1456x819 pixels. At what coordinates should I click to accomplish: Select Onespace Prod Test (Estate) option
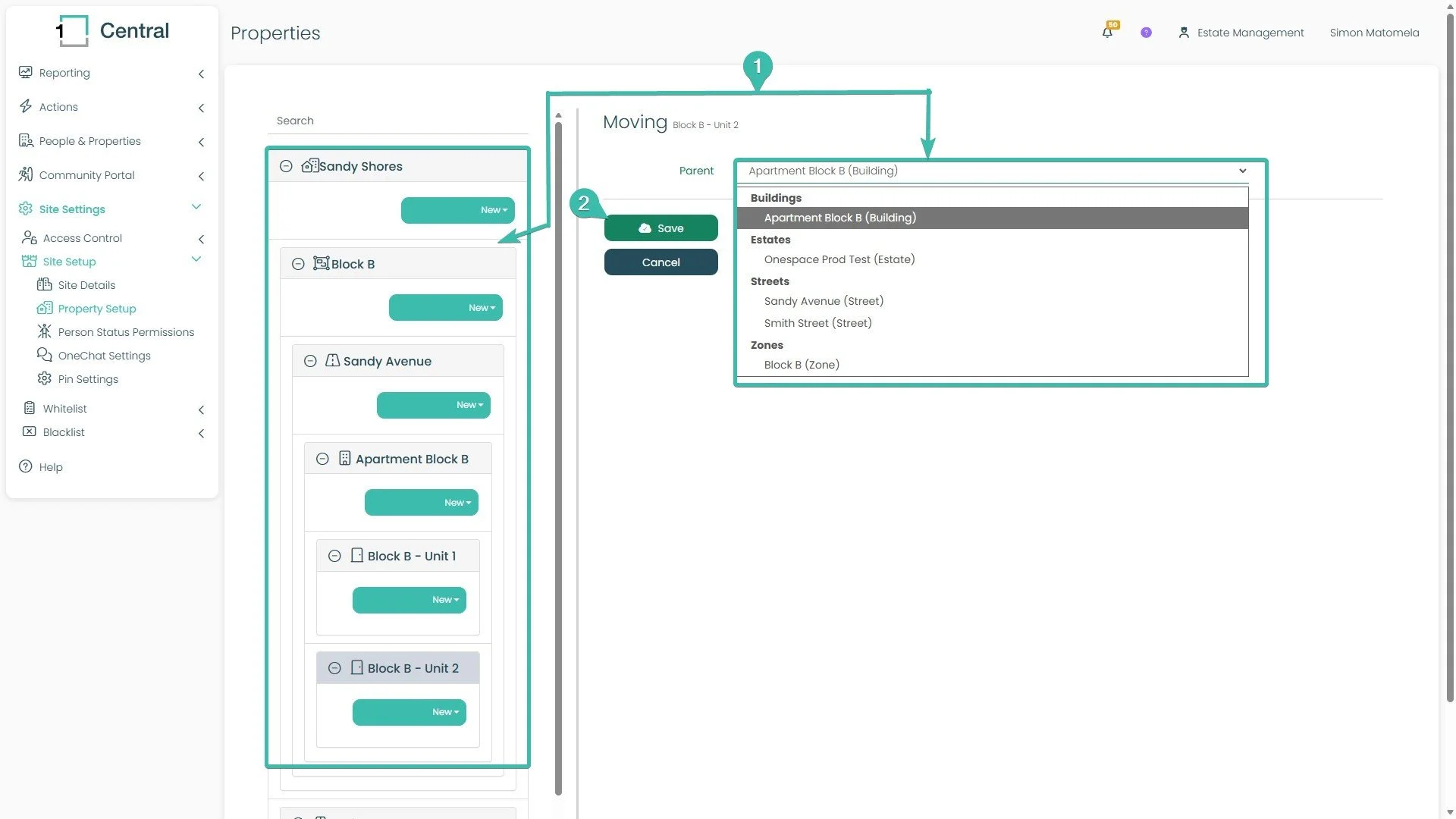(992, 259)
